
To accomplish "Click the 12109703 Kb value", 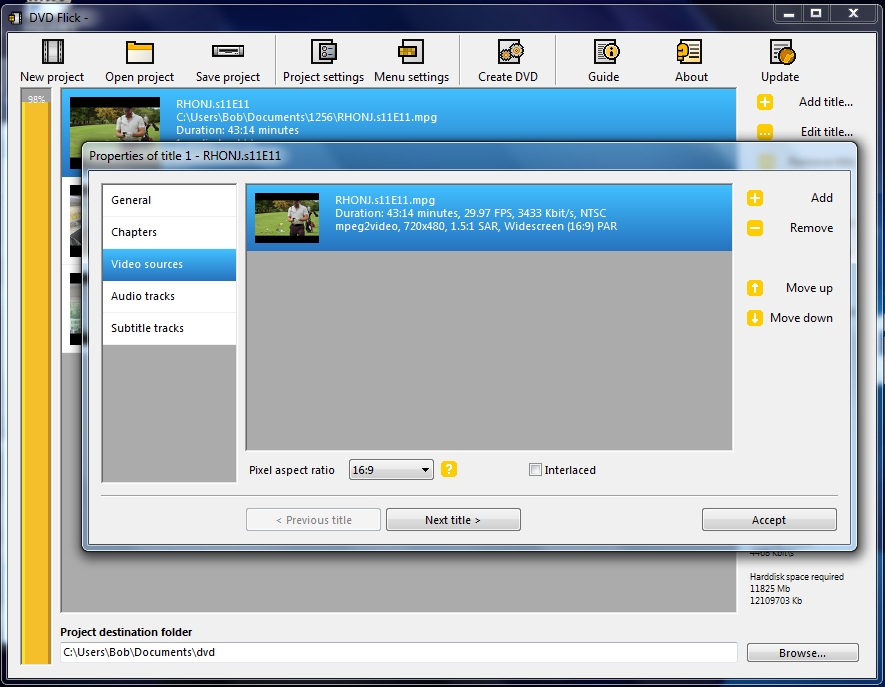I will tap(776, 601).
